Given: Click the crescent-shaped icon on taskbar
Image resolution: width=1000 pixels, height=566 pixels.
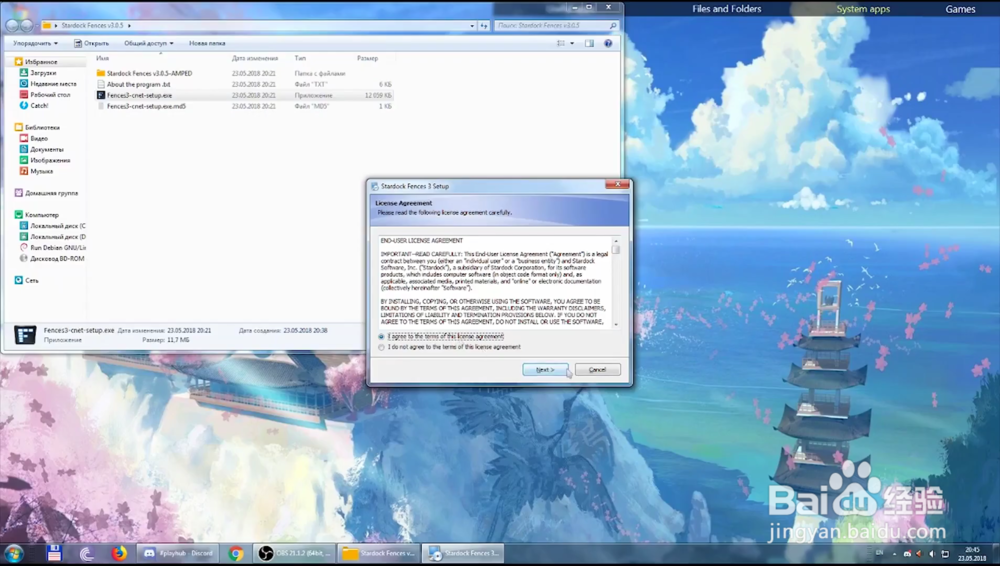Looking at the screenshot, I should coord(87,553).
